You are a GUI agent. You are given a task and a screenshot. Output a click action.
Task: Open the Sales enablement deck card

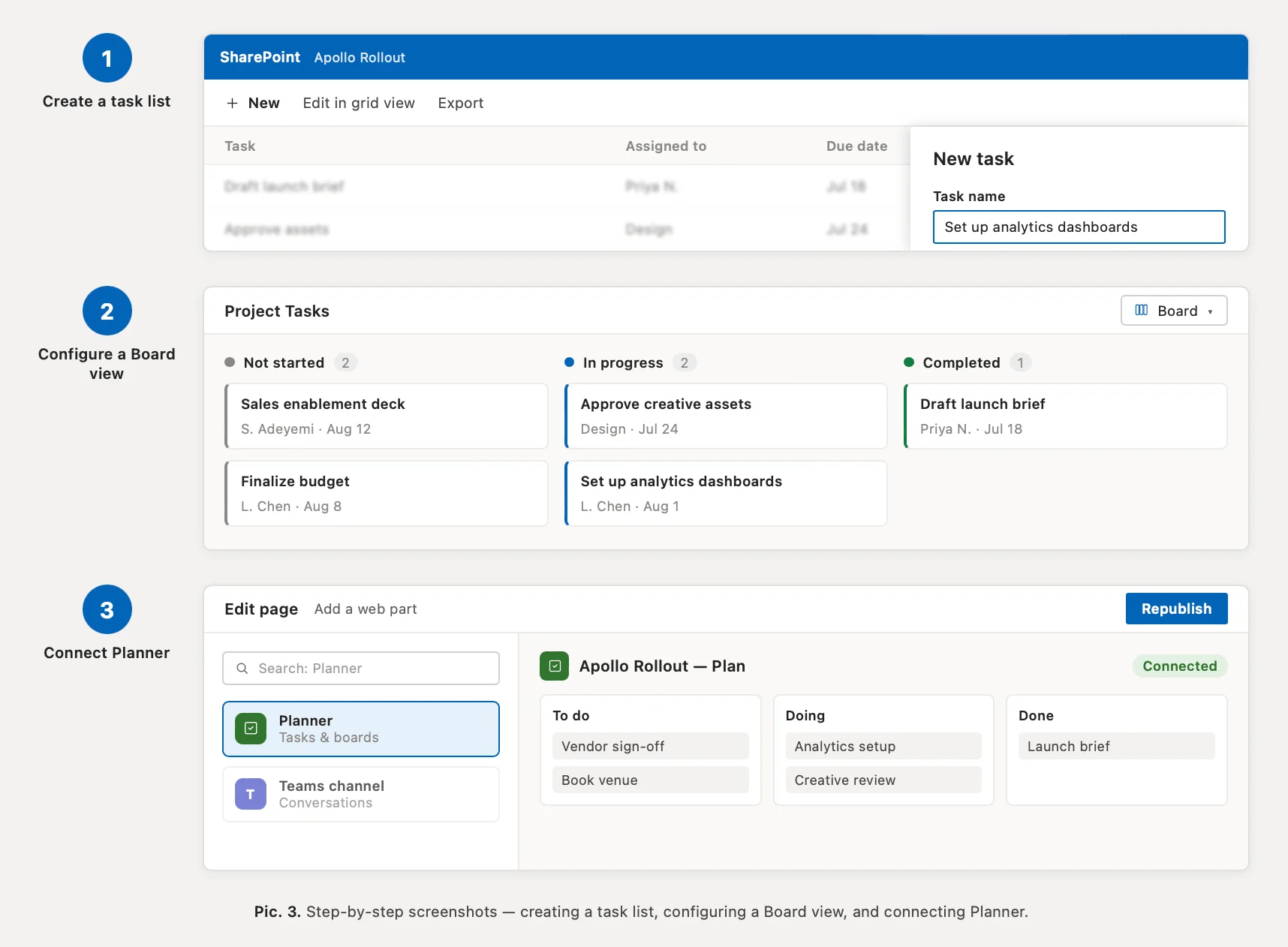(387, 416)
